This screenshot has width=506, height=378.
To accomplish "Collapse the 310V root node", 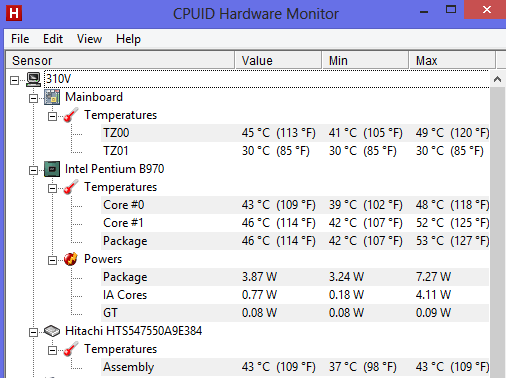I will [14, 80].
